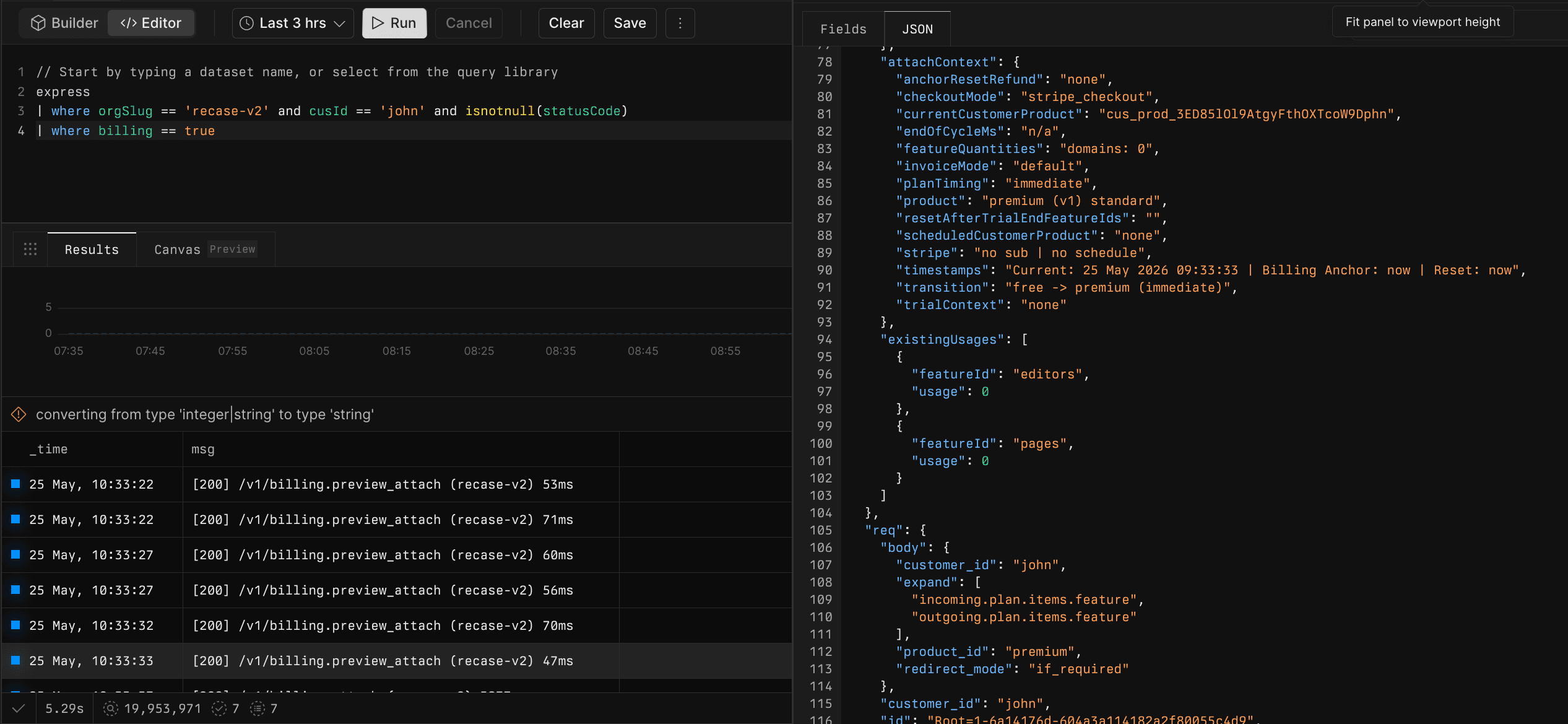The image size is (1568, 724).
Task: Click the "product_id": "premium" line
Action: click(x=989, y=652)
